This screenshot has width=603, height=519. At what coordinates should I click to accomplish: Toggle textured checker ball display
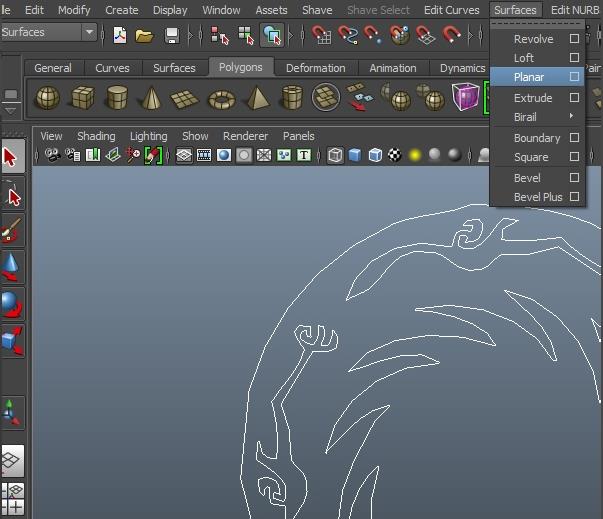pyautogui.click(x=395, y=155)
